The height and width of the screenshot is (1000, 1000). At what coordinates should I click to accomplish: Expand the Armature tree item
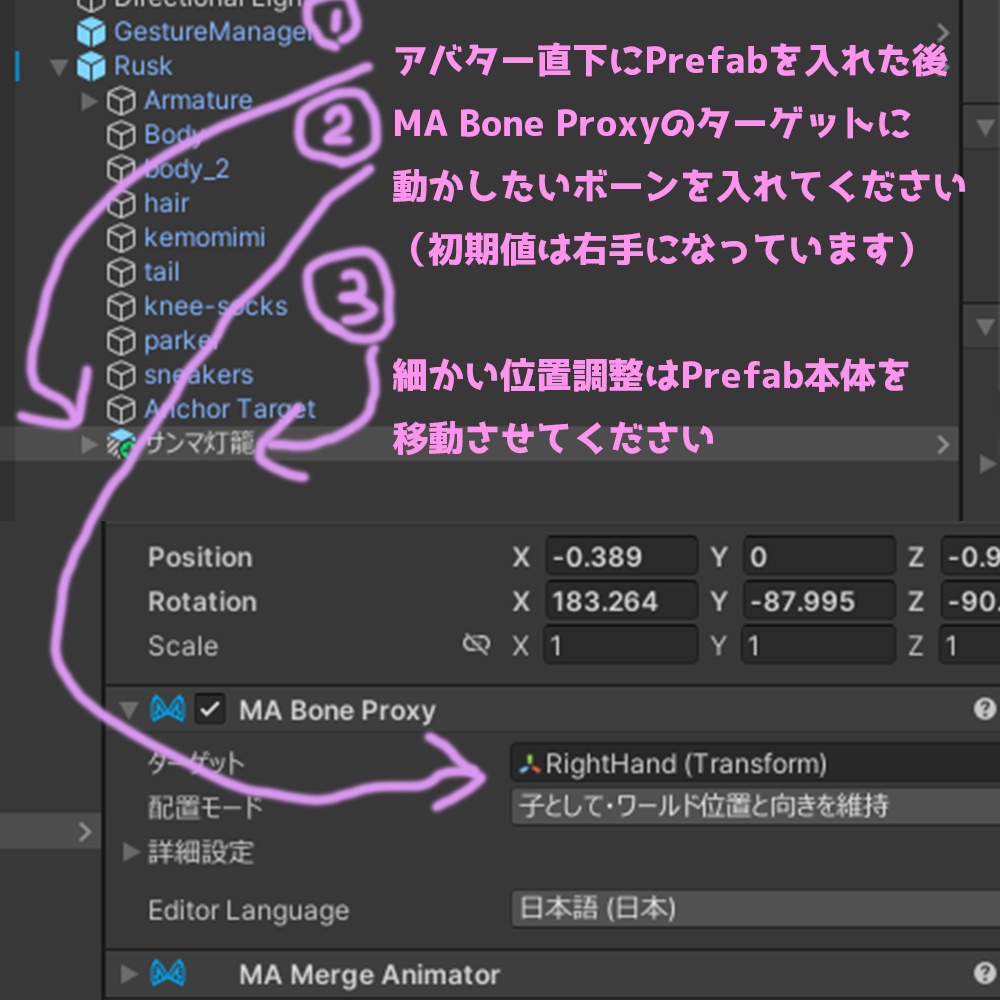pos(86,100)
